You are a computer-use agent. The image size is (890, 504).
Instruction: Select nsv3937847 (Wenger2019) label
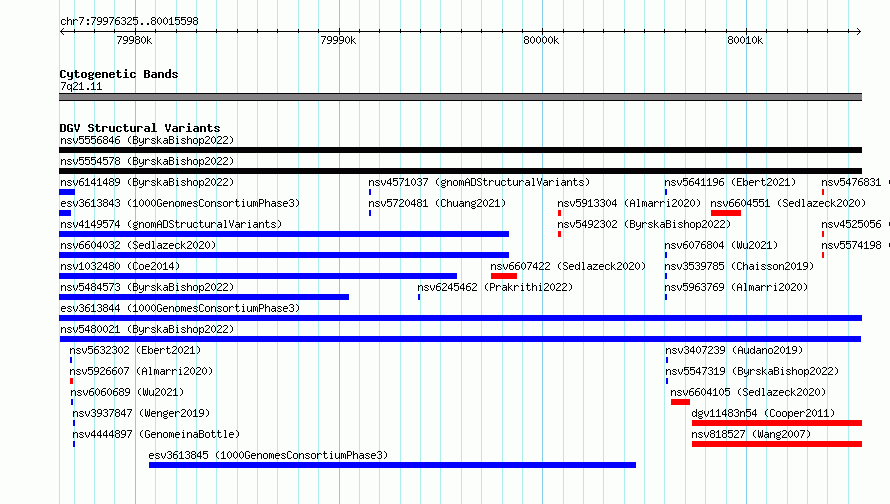[x=141, y=413]
